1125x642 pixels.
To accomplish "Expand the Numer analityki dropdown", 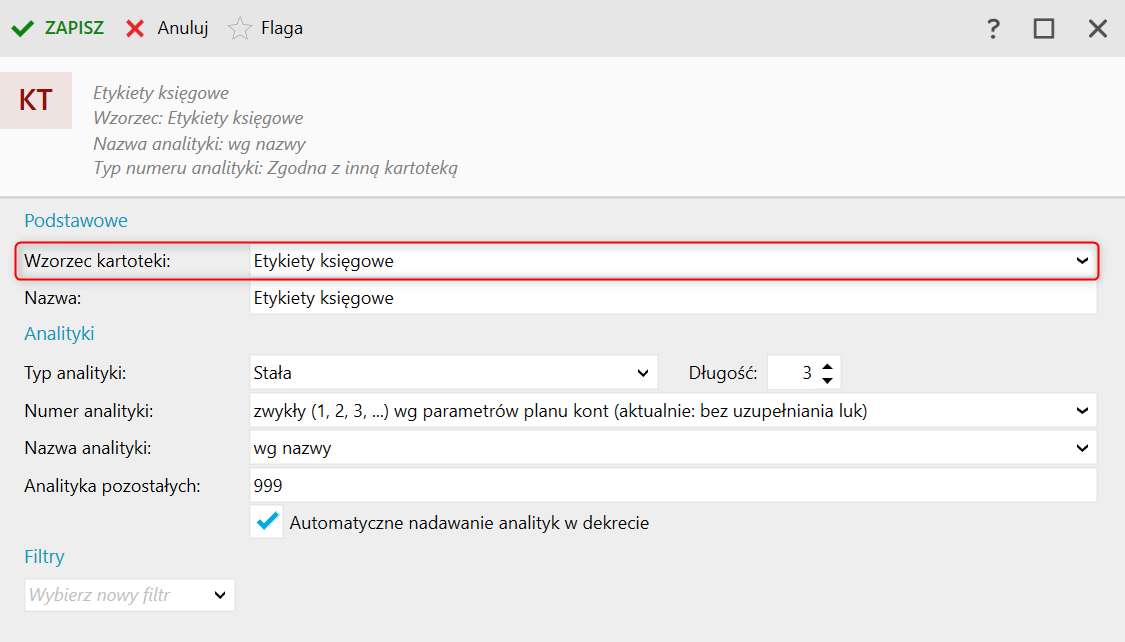I will 1082,410.
